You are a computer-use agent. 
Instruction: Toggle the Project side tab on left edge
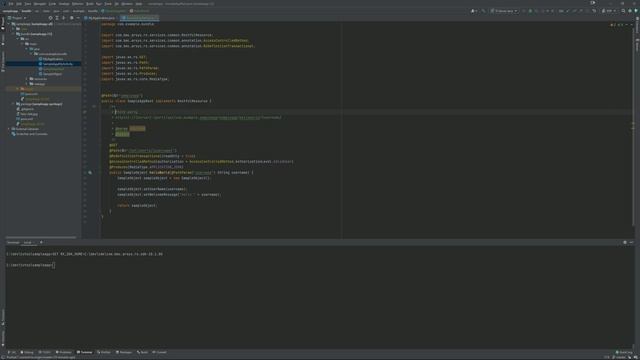[x=3, y=23]
